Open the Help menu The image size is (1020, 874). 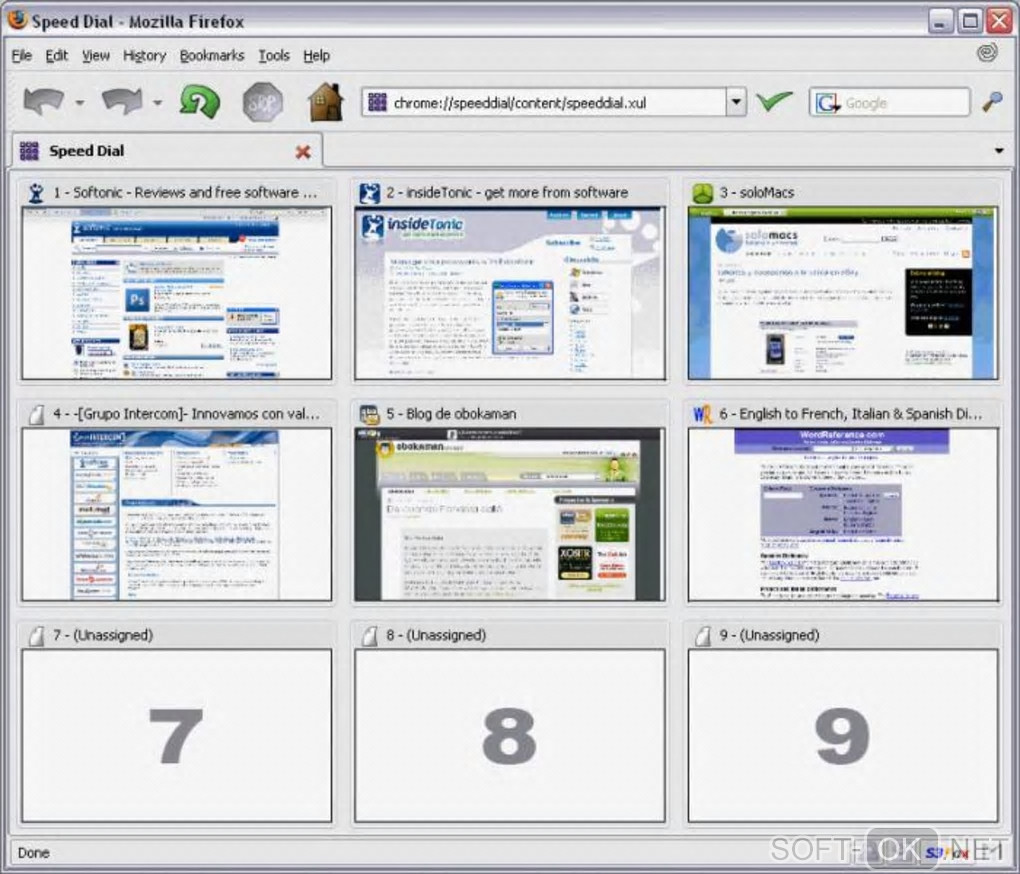coord(316,56)
